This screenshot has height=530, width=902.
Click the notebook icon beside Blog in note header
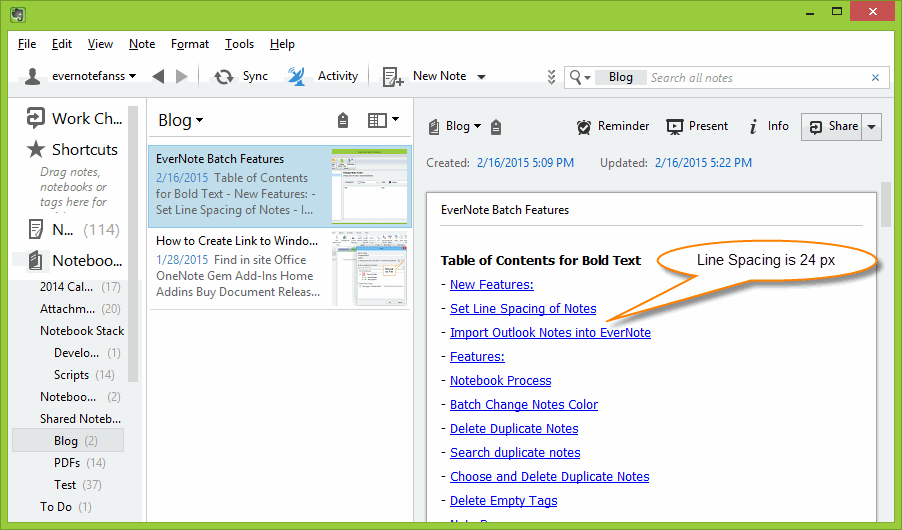434,127
